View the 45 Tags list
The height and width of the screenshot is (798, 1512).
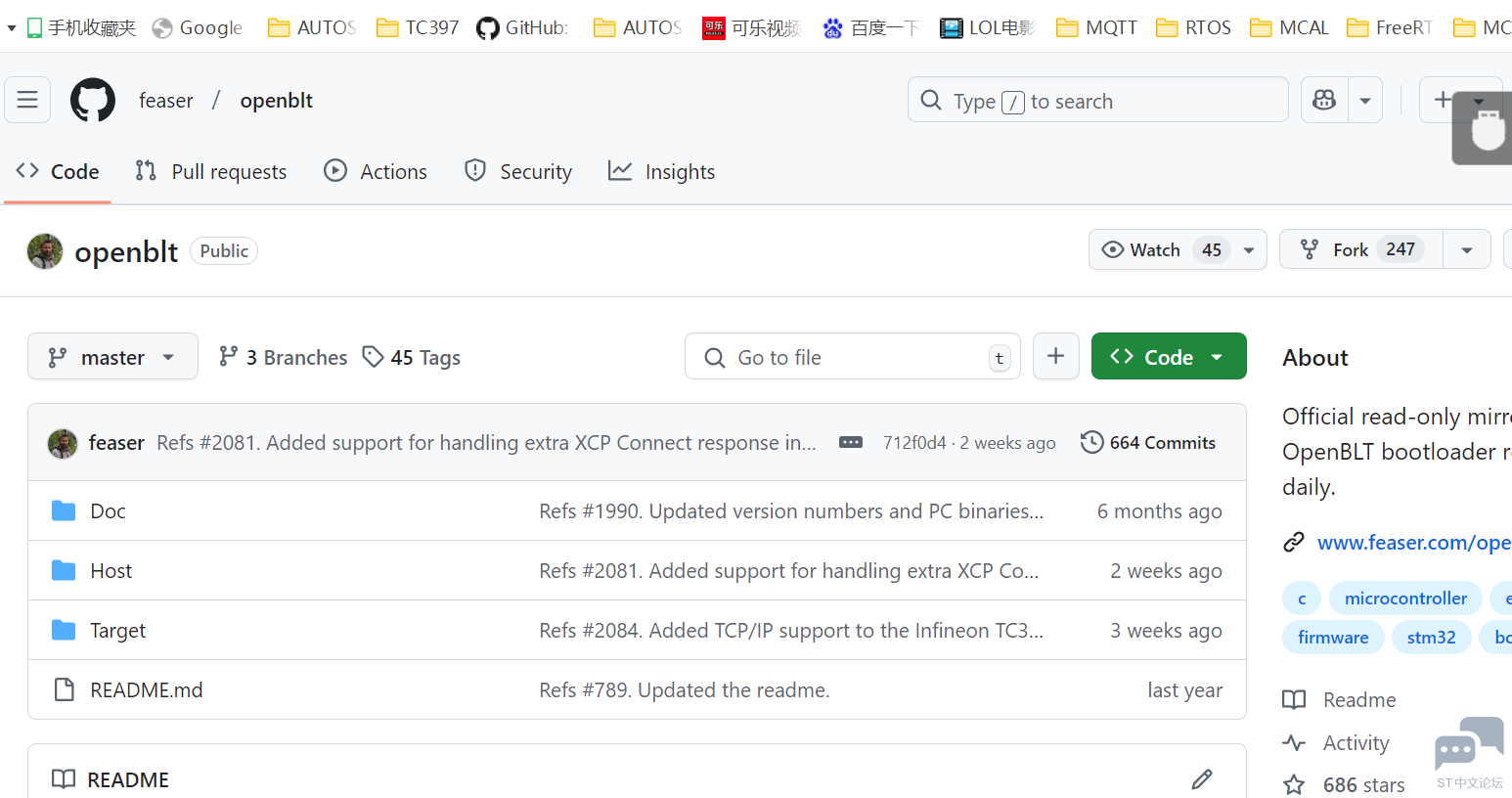(412, 357)
